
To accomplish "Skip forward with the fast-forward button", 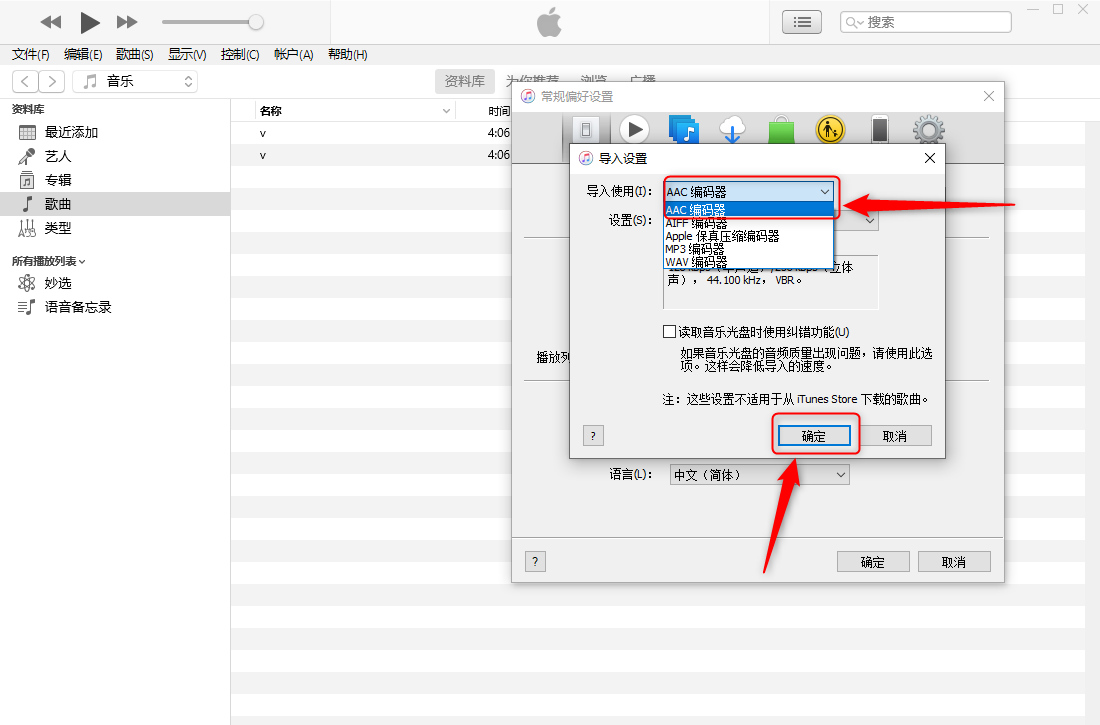I will tap(127, 22).
